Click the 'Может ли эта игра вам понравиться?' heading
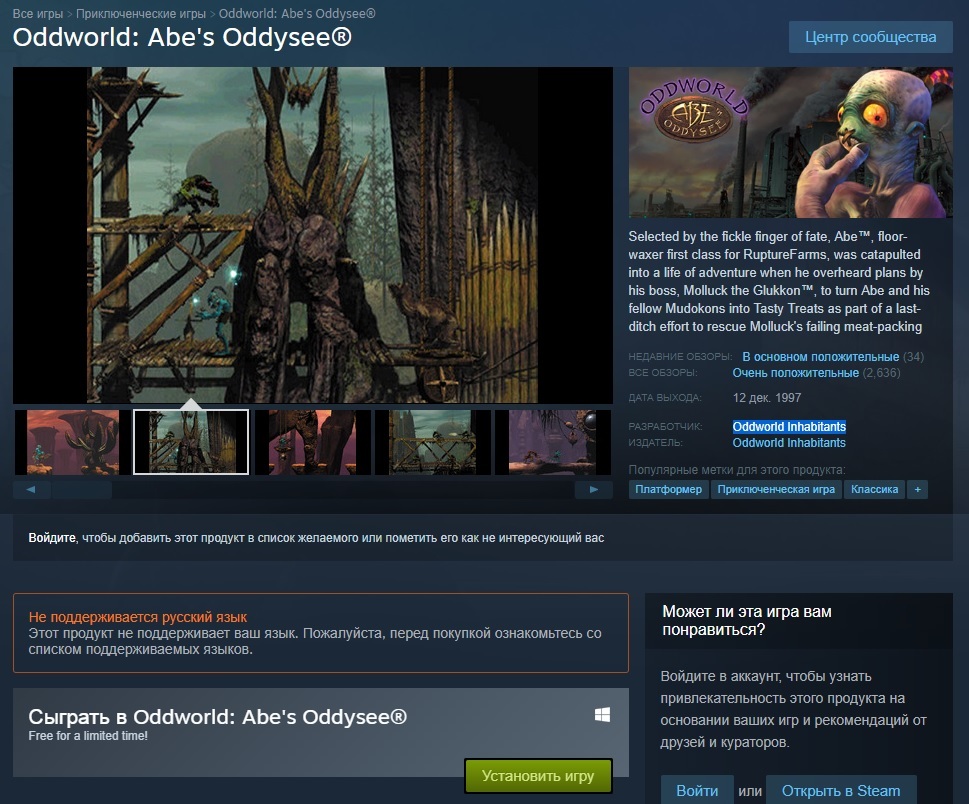Viewport: 969px width, 804px height. pos(747,620)
